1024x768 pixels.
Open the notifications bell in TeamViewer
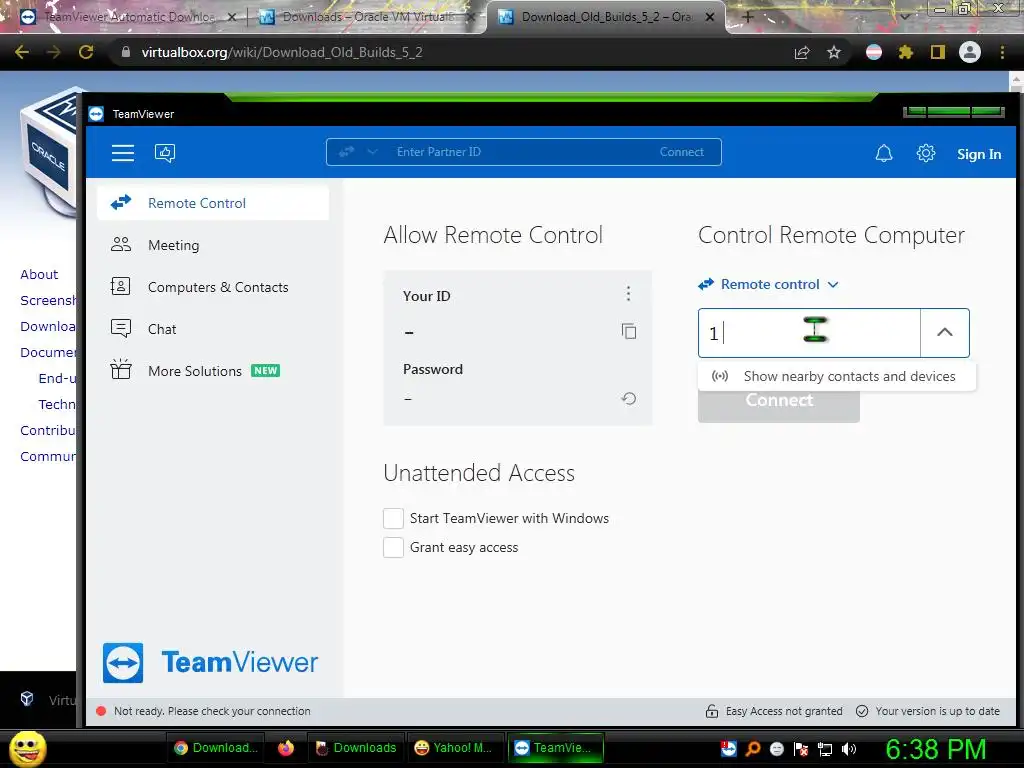884,153
